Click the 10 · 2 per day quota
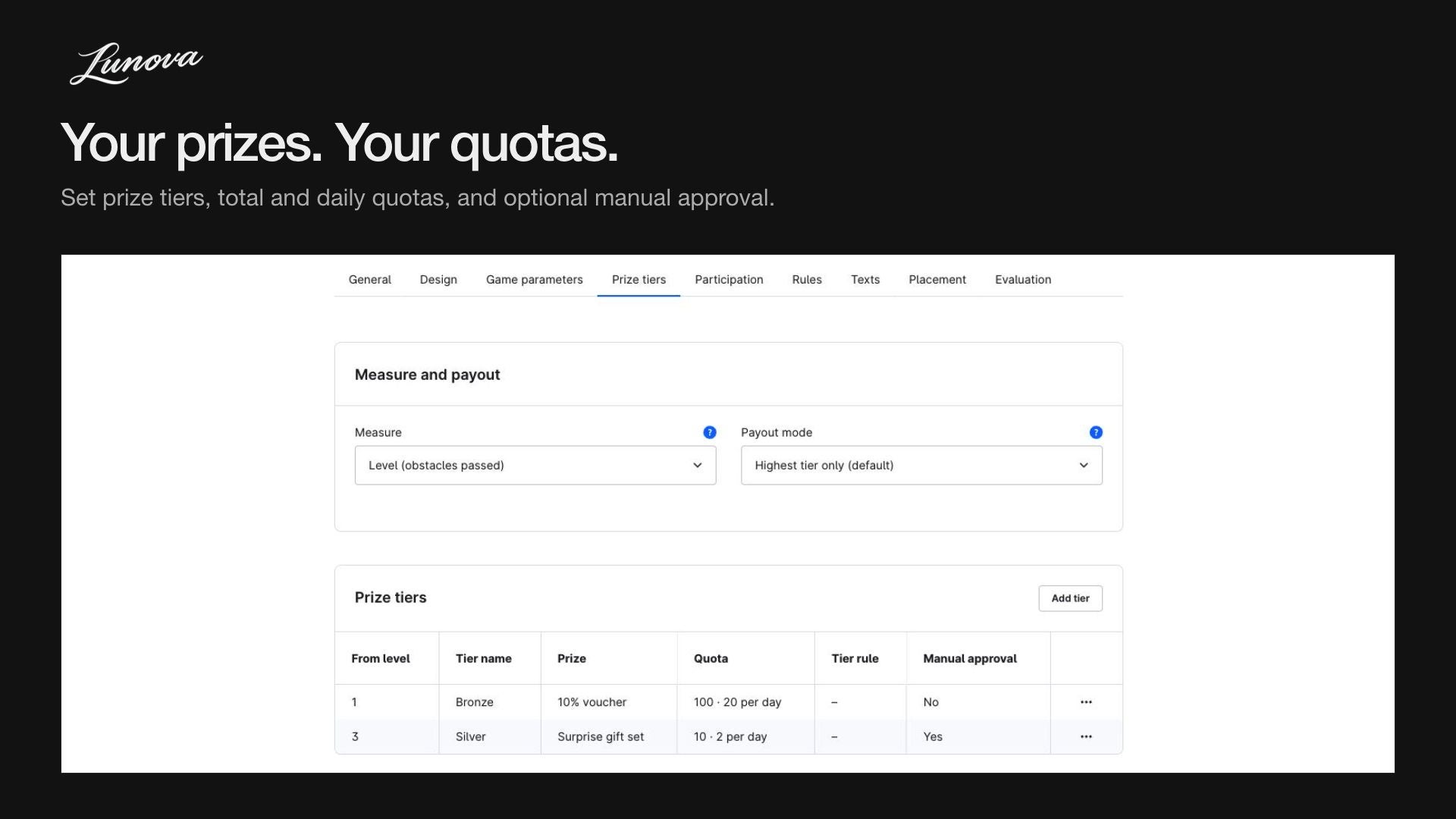The width and height of the screenshot is (1456, 819). point(730,736)
